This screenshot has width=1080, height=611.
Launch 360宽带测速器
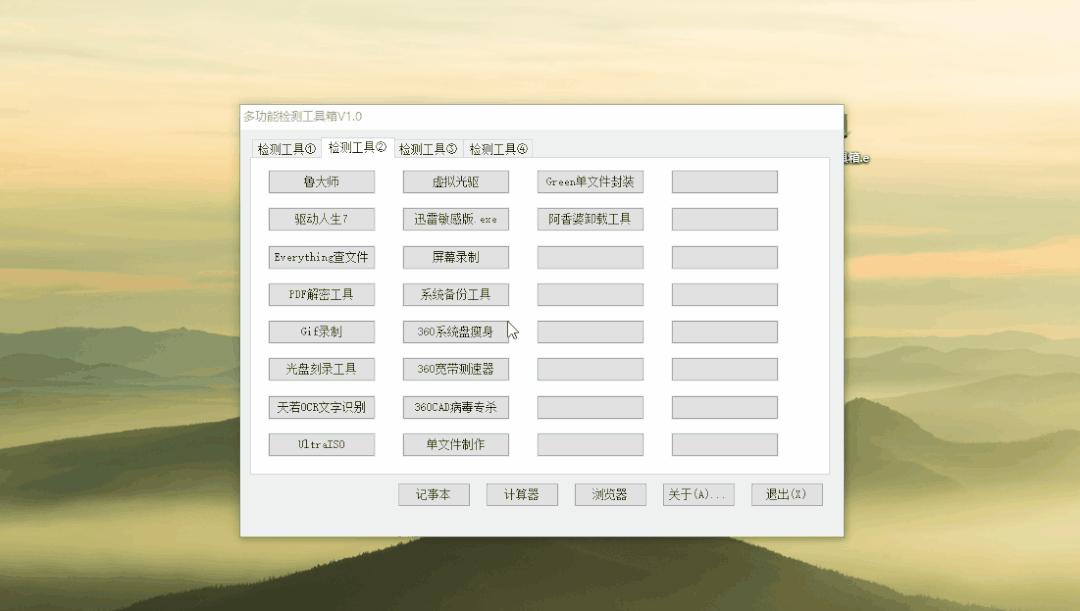tap(455, 369)
